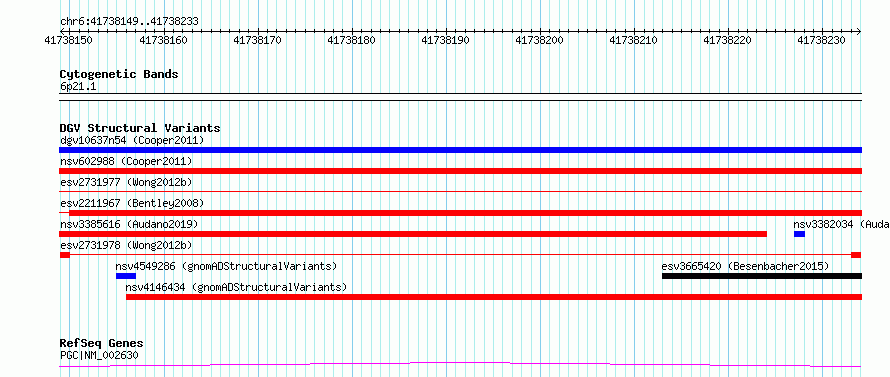Open the nsv3382034 variant label
This screenshot has height=377, width=890.
tap(841, 224)
